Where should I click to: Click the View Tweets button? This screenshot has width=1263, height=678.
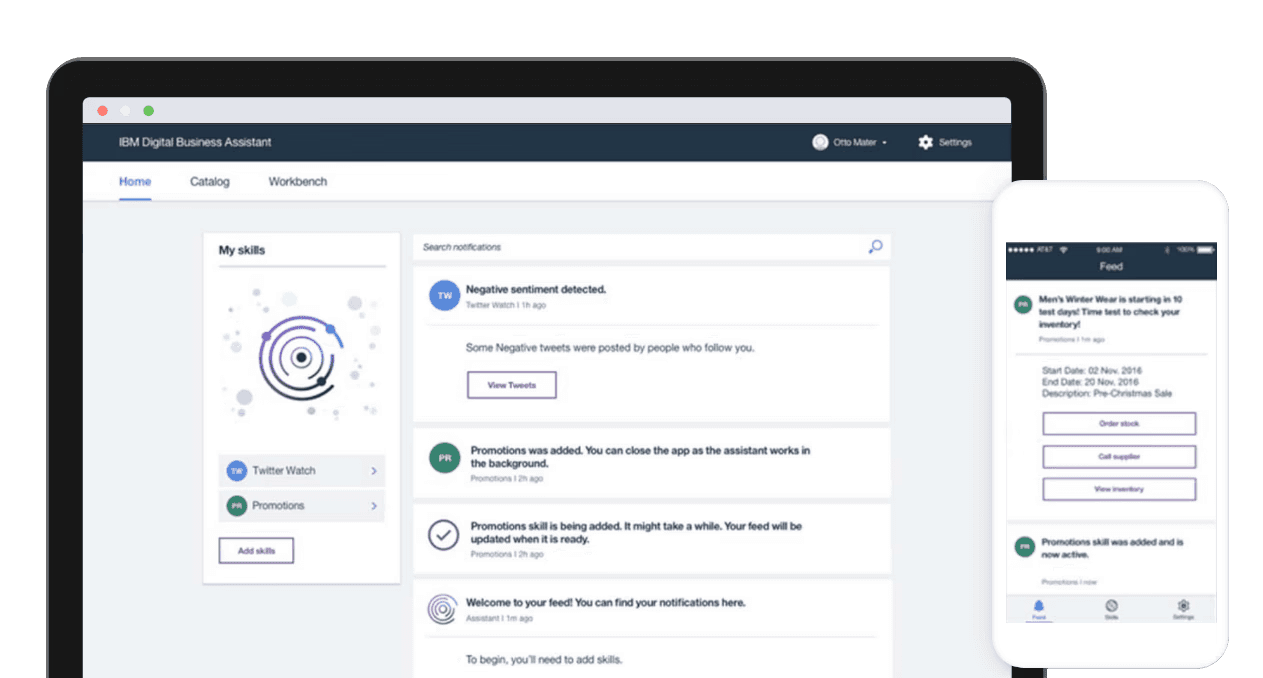pos(512,385)
